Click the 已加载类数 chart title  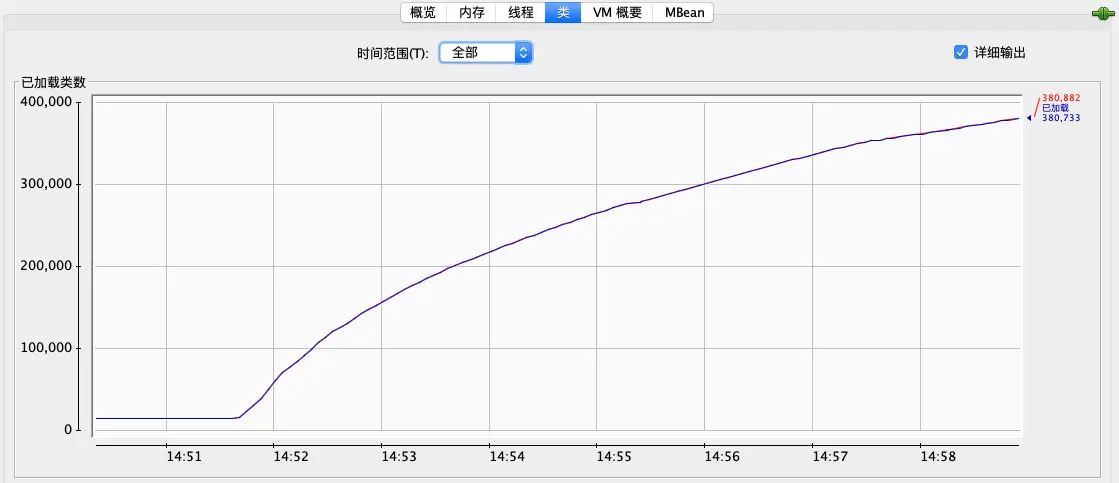tap(54, 82)
